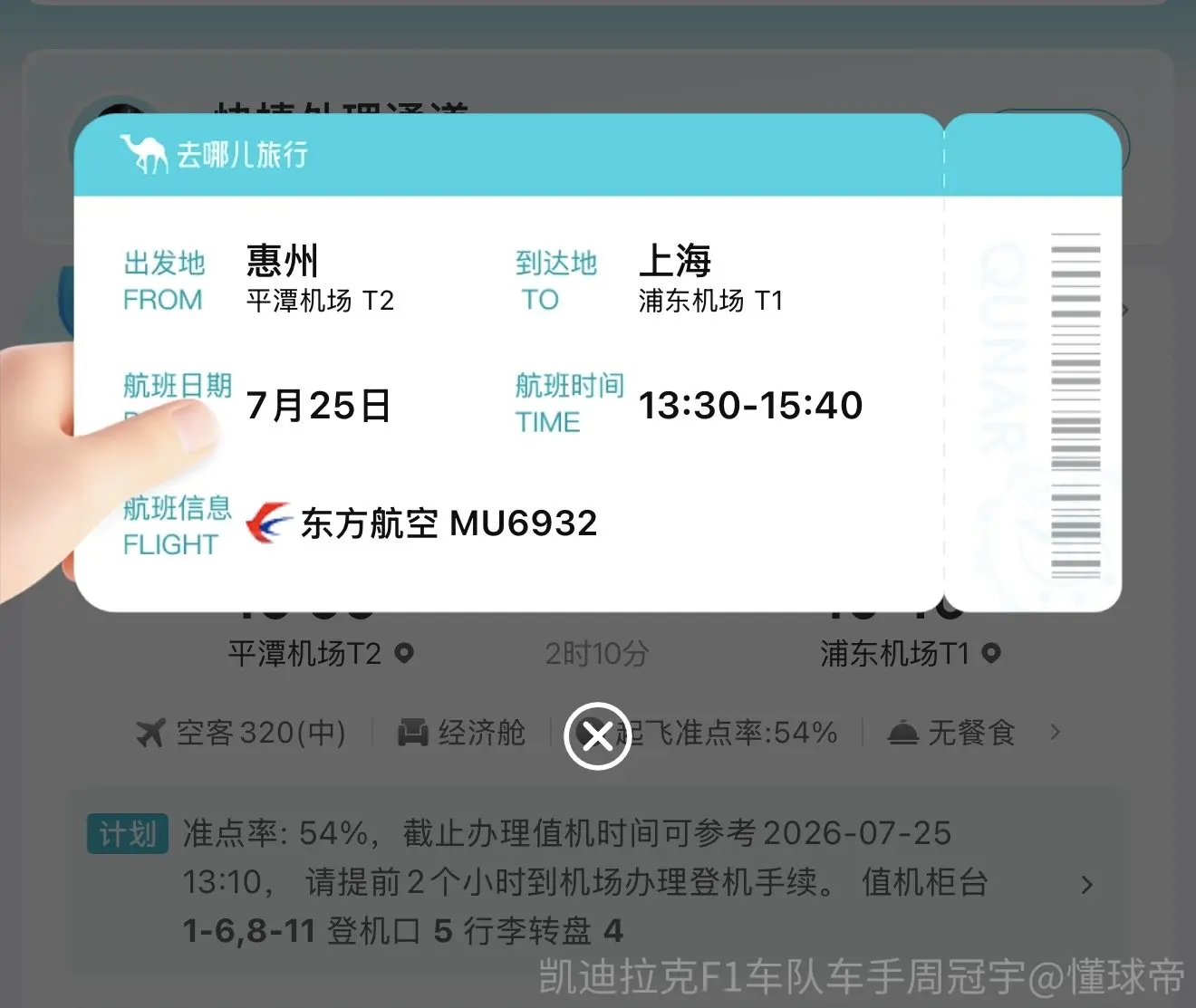Click the 计划 status tag
The width and height of the screenshot is (1196, 1008).
(x=128, y=834)
